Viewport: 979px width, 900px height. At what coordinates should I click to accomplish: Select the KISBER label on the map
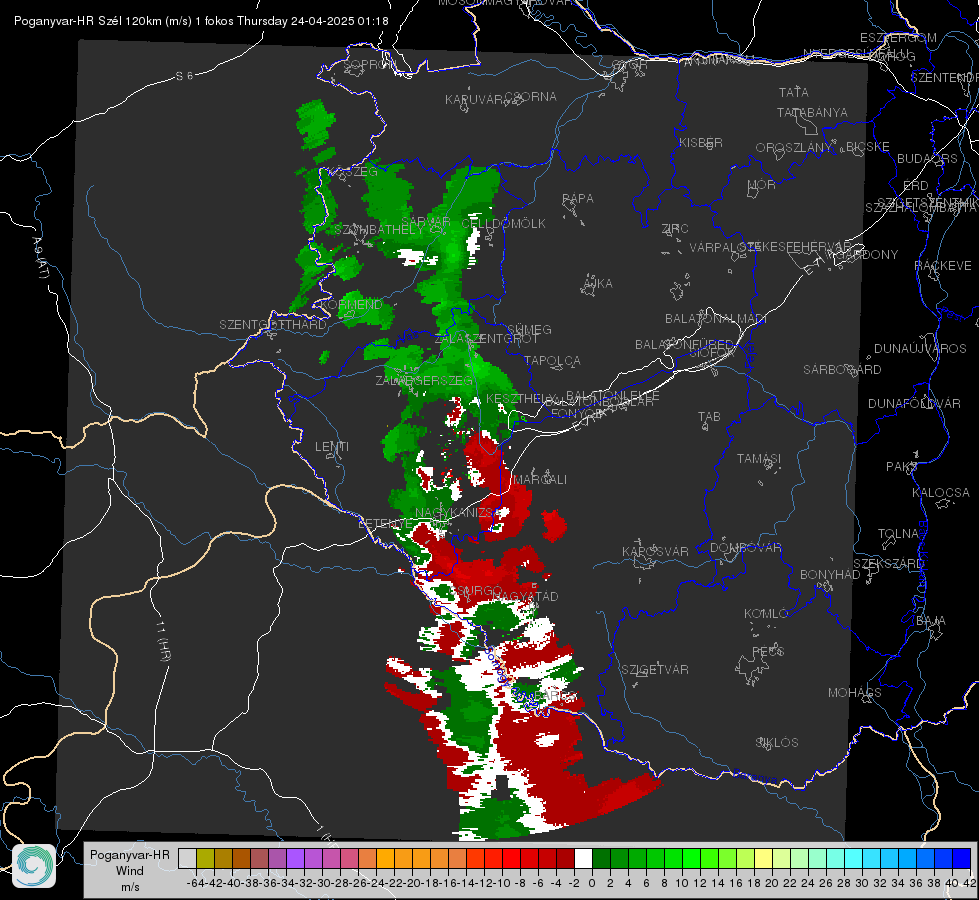[701, 142]
